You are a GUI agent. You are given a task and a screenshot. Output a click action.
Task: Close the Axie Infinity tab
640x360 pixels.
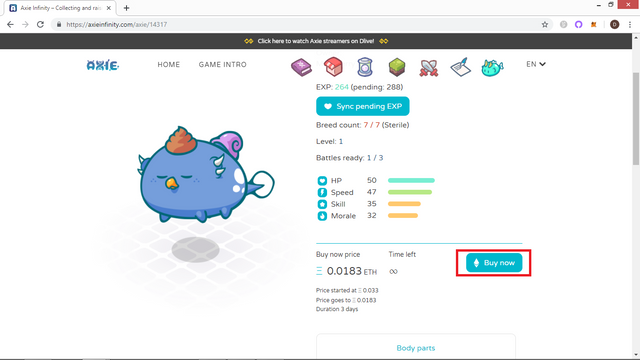(109, 8)
